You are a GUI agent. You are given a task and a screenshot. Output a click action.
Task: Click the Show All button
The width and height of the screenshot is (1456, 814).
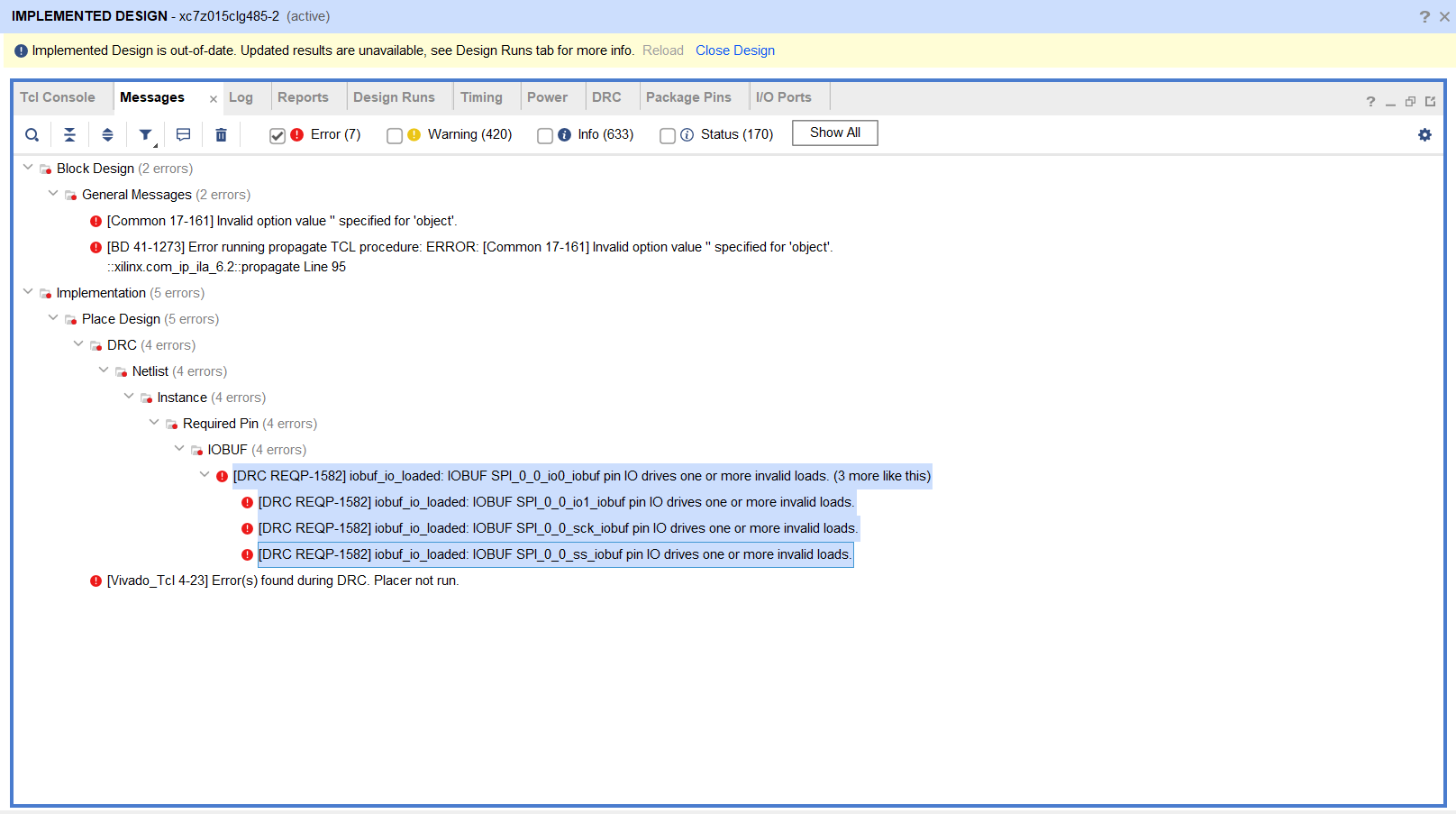(x=833, y=133)
